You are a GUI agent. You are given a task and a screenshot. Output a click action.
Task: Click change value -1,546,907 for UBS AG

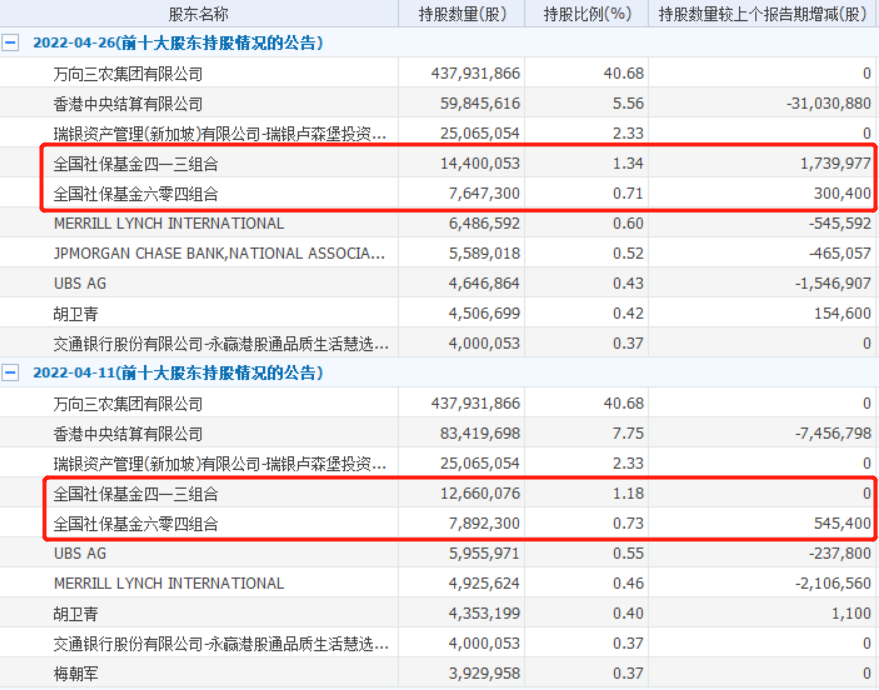point(833,284)
